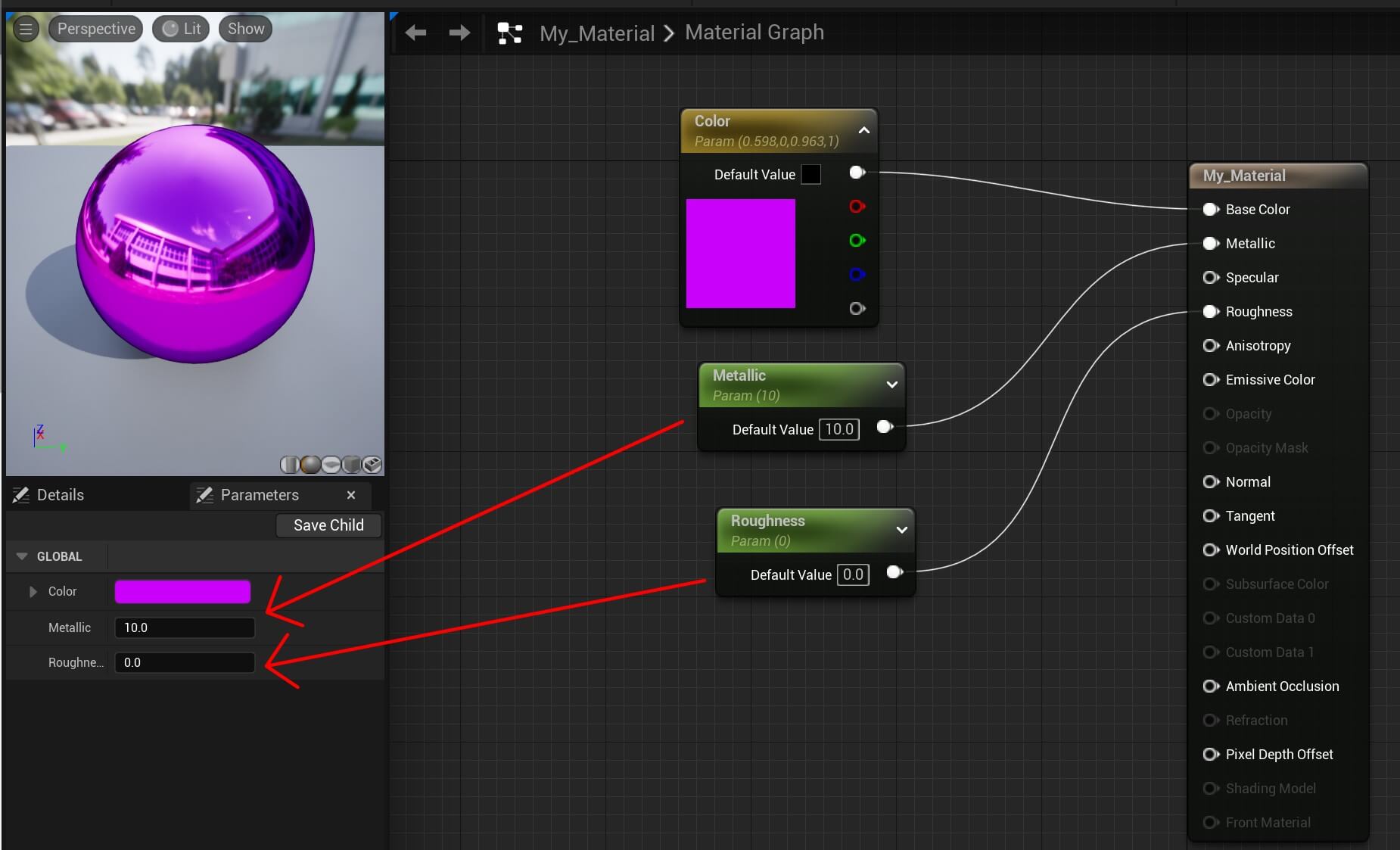Select the cube preview mesh icon
This screenshot has height=850, width=1400.
tap(351, 464)
